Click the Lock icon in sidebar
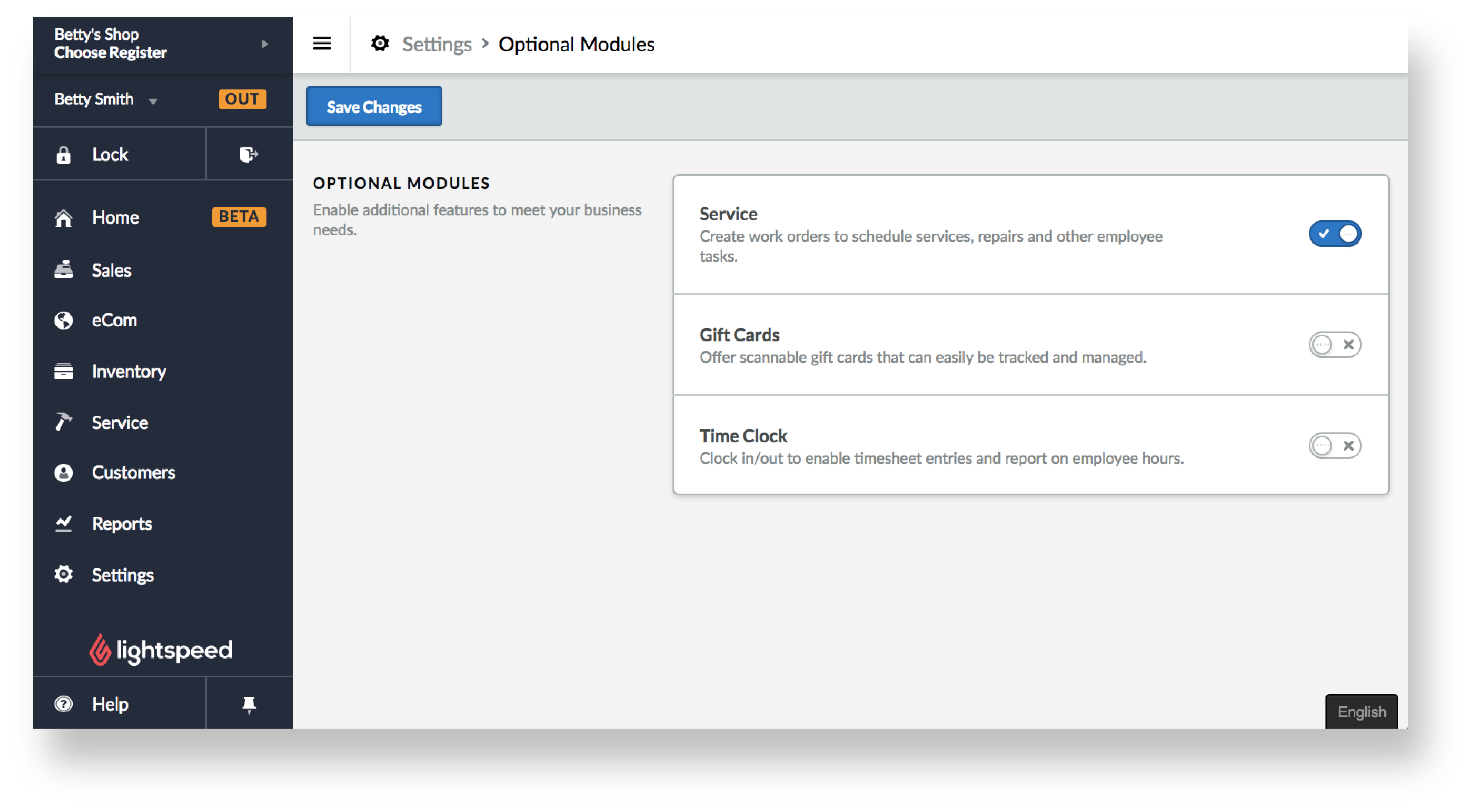 coord(64,154)
